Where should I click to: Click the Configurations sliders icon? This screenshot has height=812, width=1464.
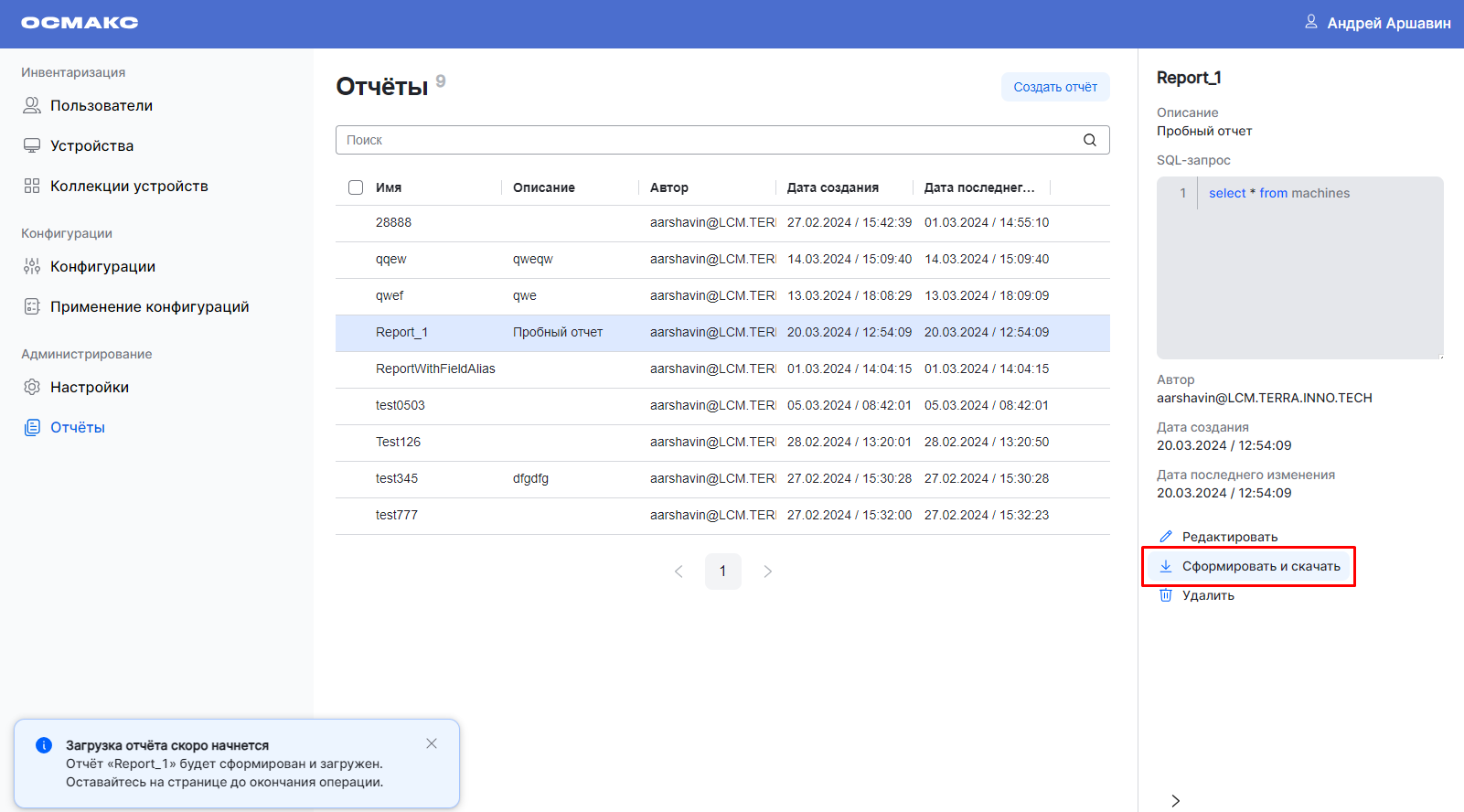(32, 267)
